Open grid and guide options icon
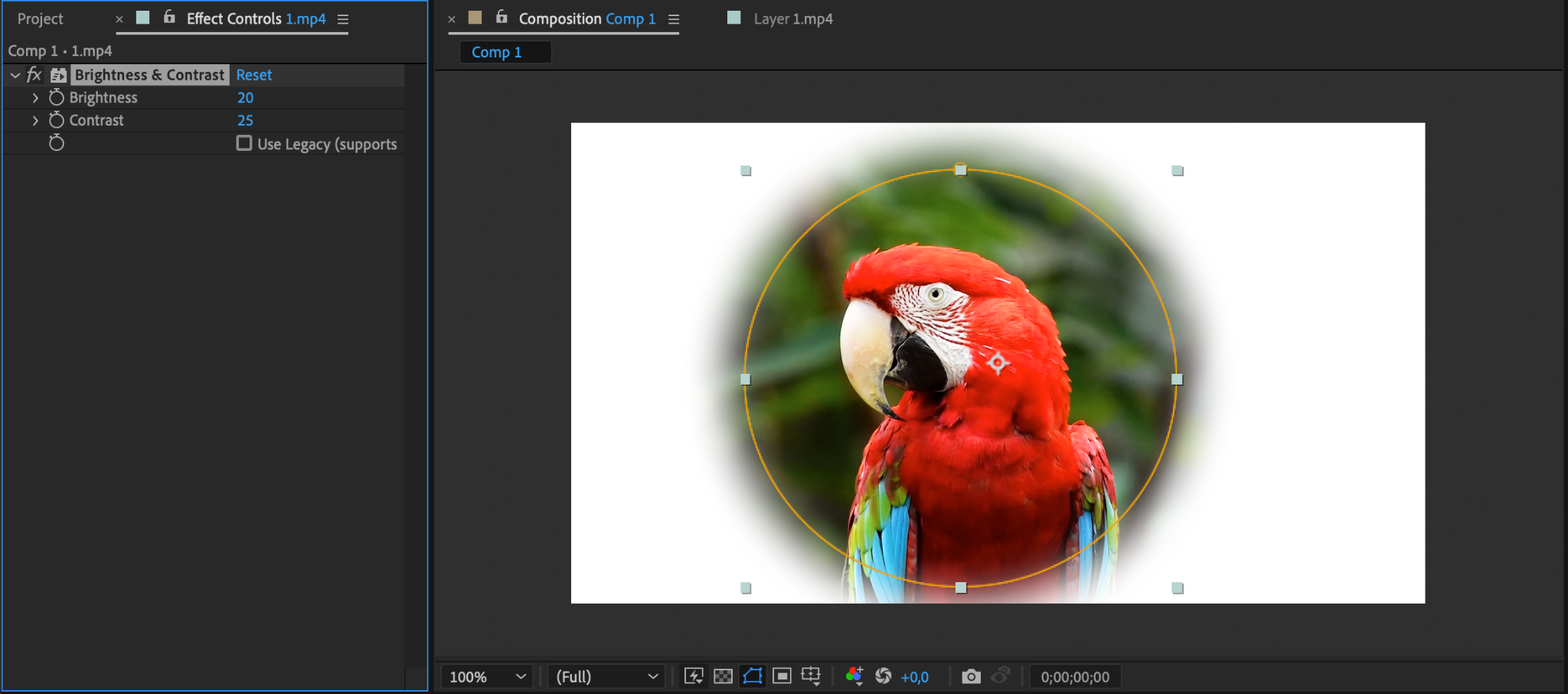1568x694 pixels. [x=811, y=676]
